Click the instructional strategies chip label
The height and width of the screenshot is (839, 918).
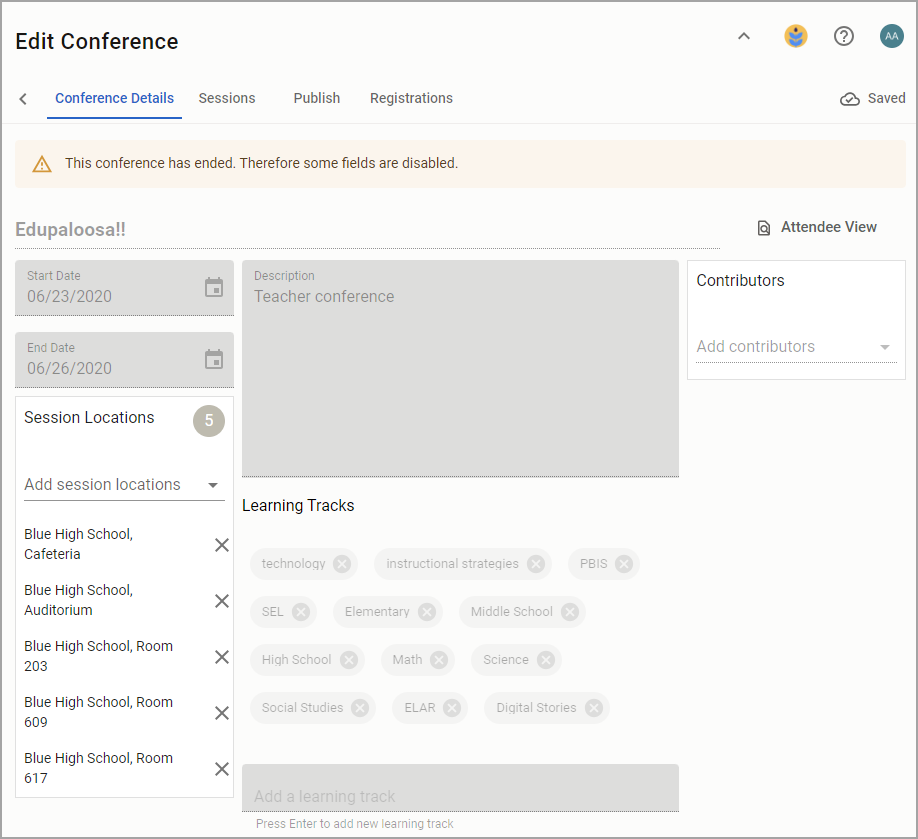(x=452, y=564)
